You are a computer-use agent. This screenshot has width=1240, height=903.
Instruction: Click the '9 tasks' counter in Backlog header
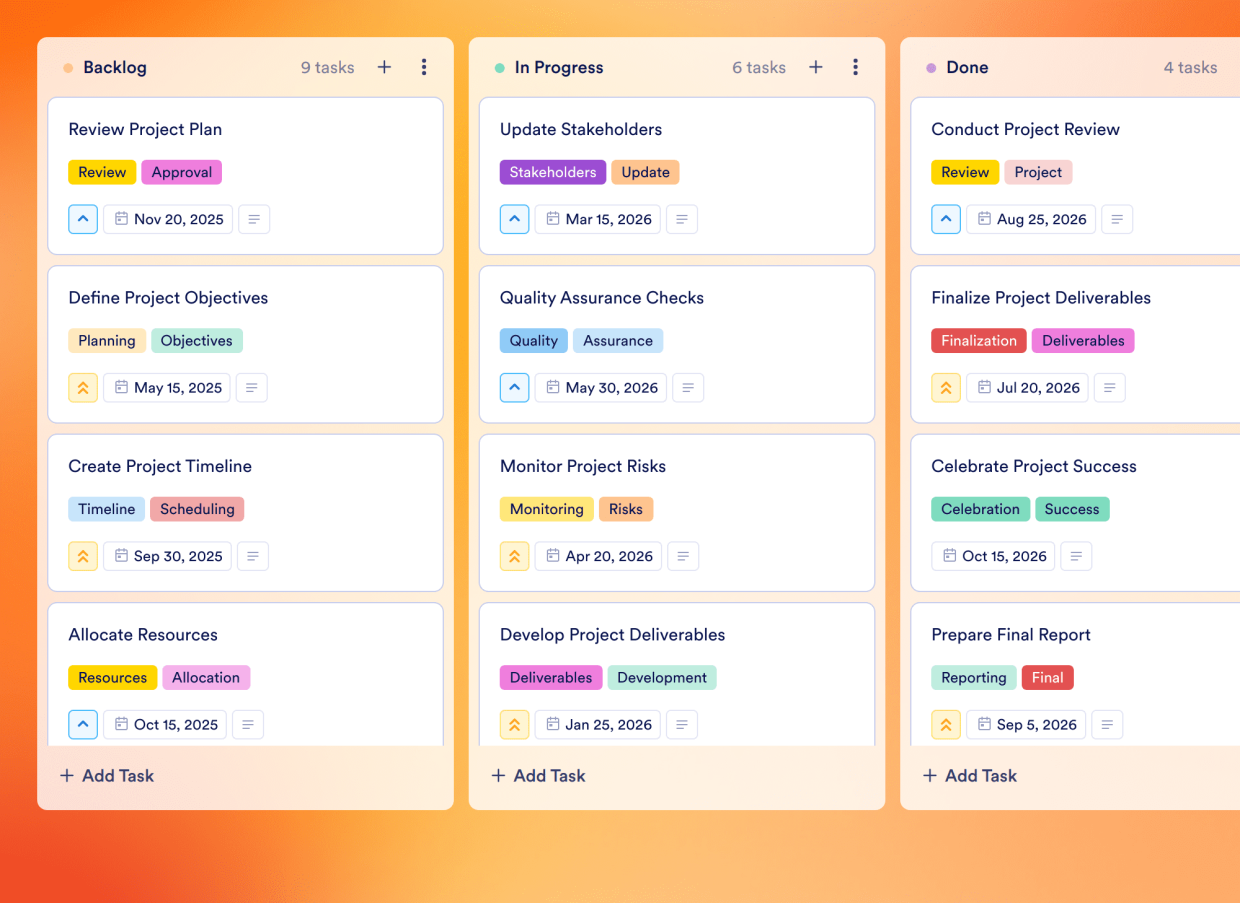tap(327, 67)
